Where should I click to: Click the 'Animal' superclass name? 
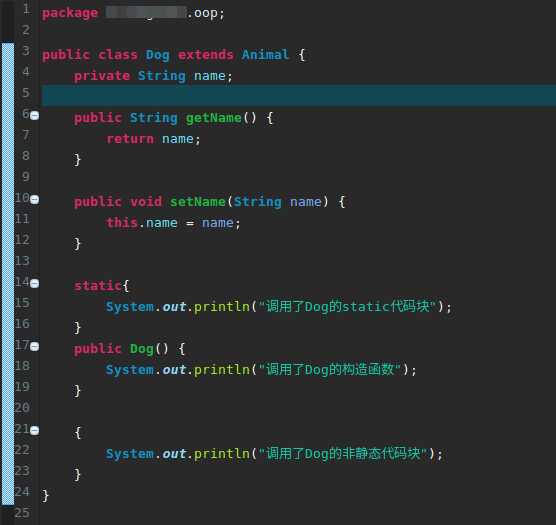pos(265,55)
